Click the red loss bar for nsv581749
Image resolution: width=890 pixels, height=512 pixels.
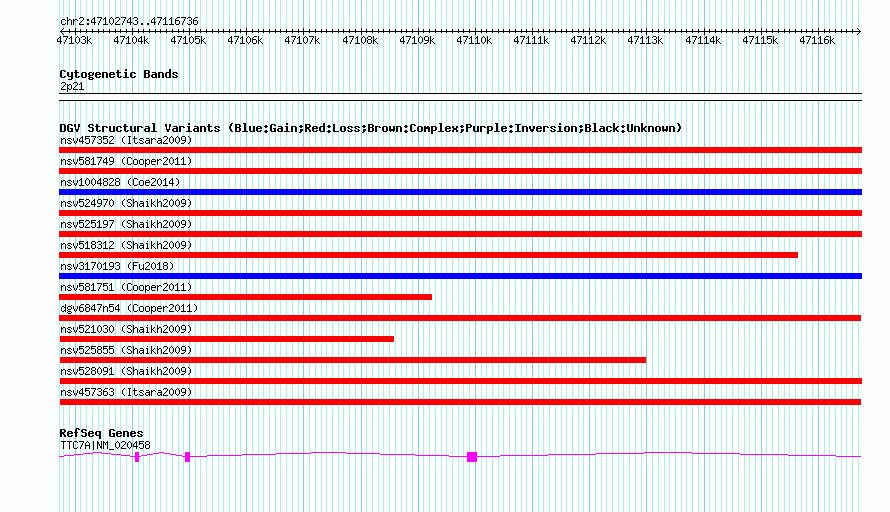coord(460,171)
